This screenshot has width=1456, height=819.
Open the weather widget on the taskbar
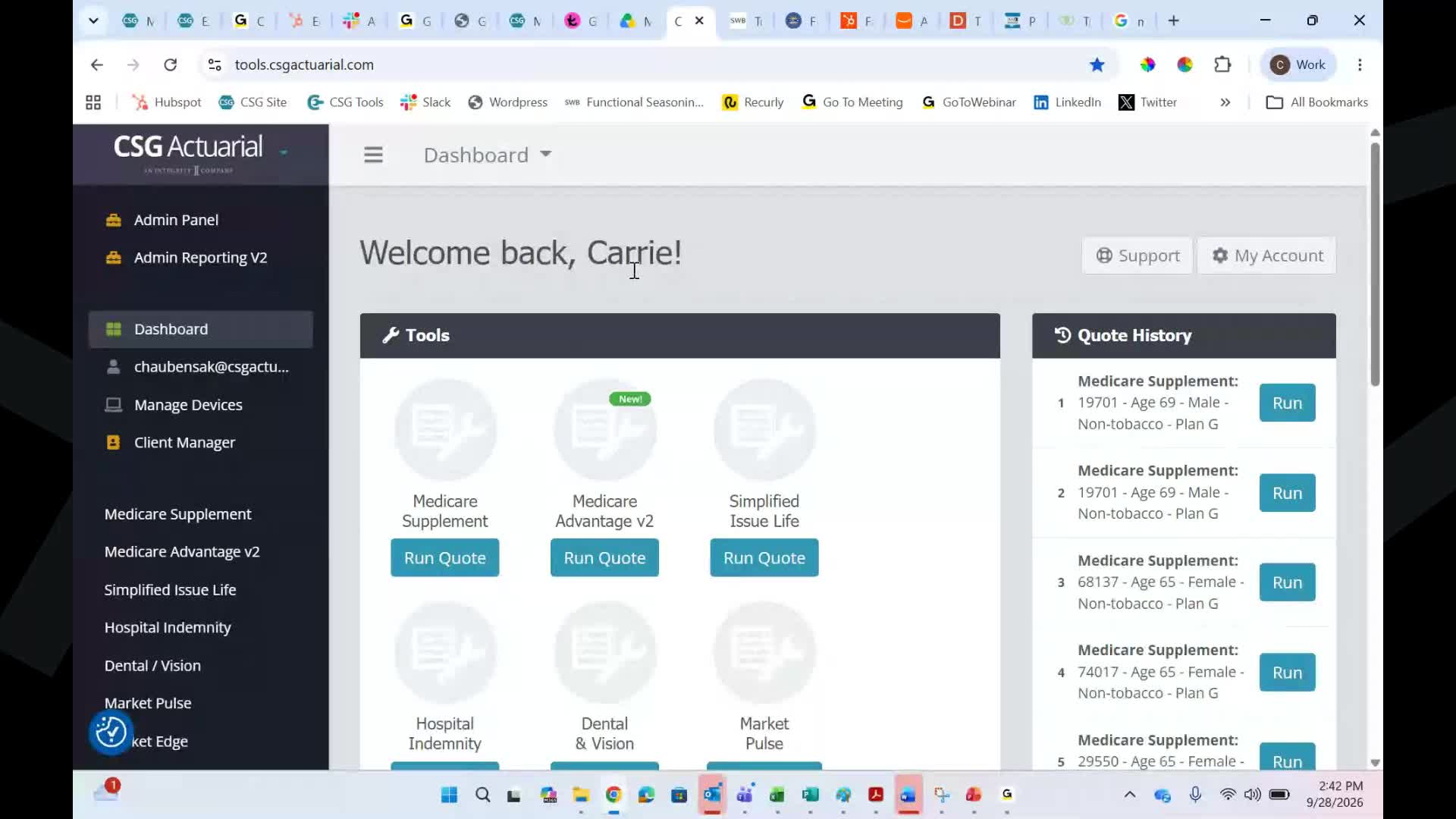pos(107,792)
